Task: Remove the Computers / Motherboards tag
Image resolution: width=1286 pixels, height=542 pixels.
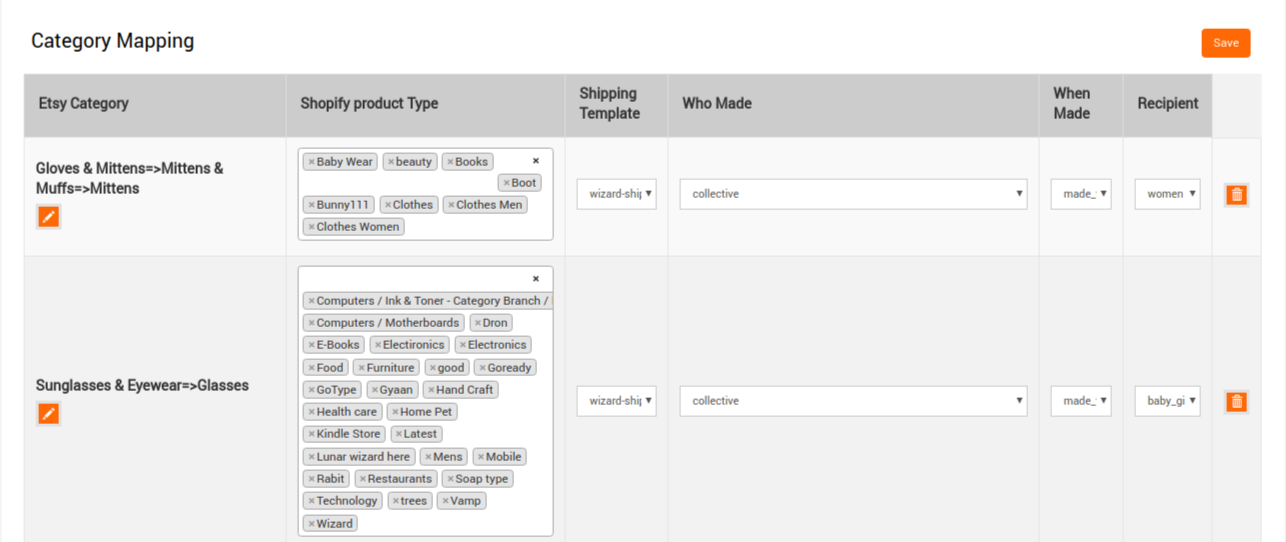Action: coord(311,323)
